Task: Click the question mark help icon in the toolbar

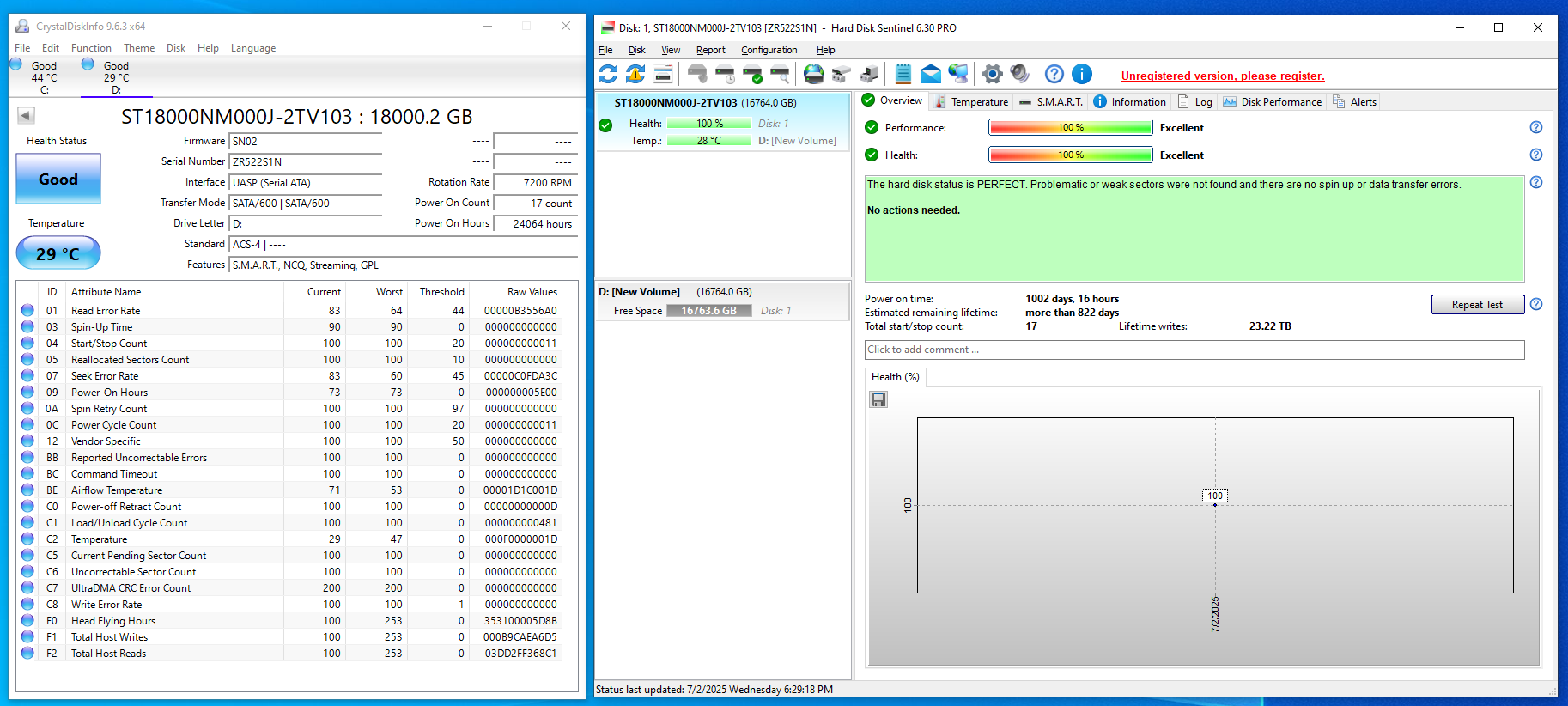Action: click(x=1054, y=74)
